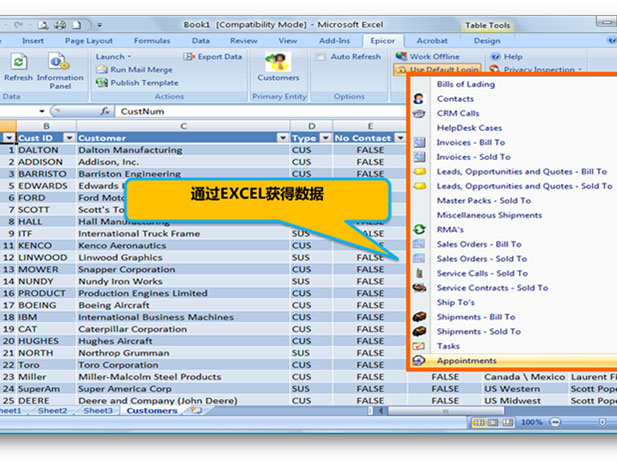617x464 pixels.
Task: Click the zoom slider handle
Action: [x=602, y=422]
